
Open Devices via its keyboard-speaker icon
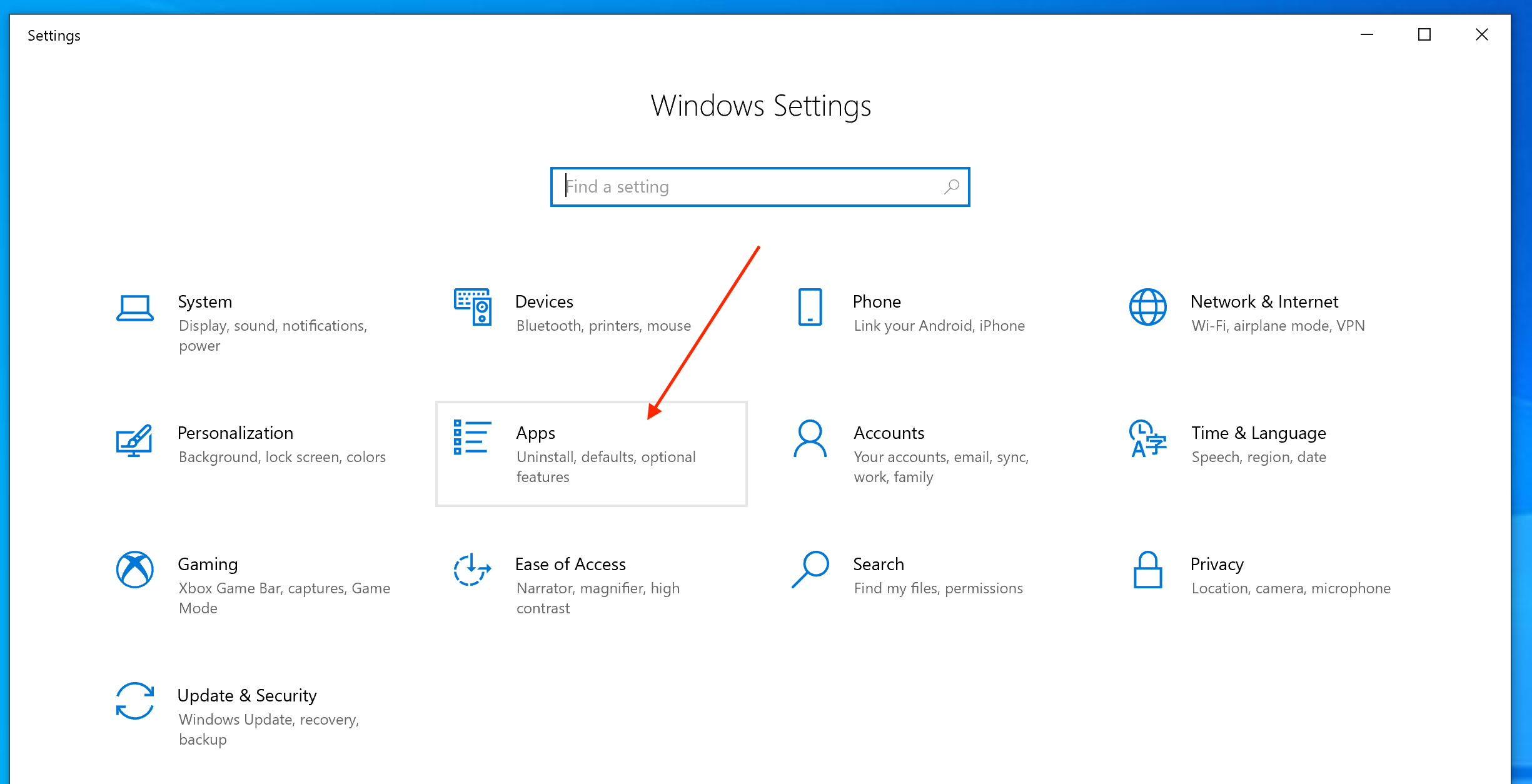(x=472, y=307)
